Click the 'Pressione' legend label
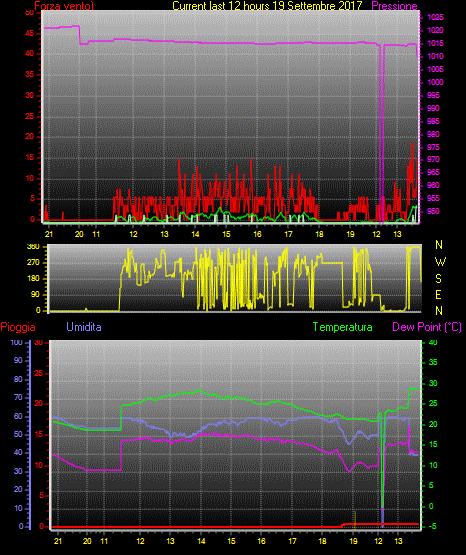Viewport: 466px width, 555px height. [x=394, y=6]
